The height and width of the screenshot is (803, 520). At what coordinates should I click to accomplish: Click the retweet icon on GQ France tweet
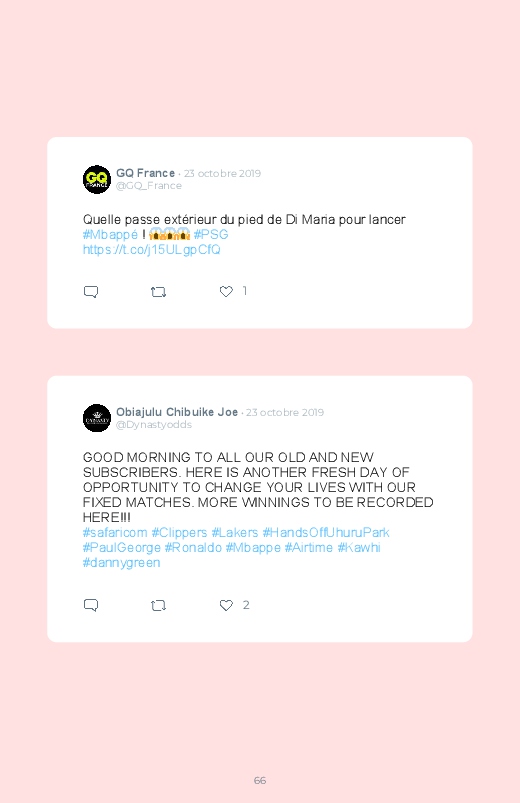(158, 292)
